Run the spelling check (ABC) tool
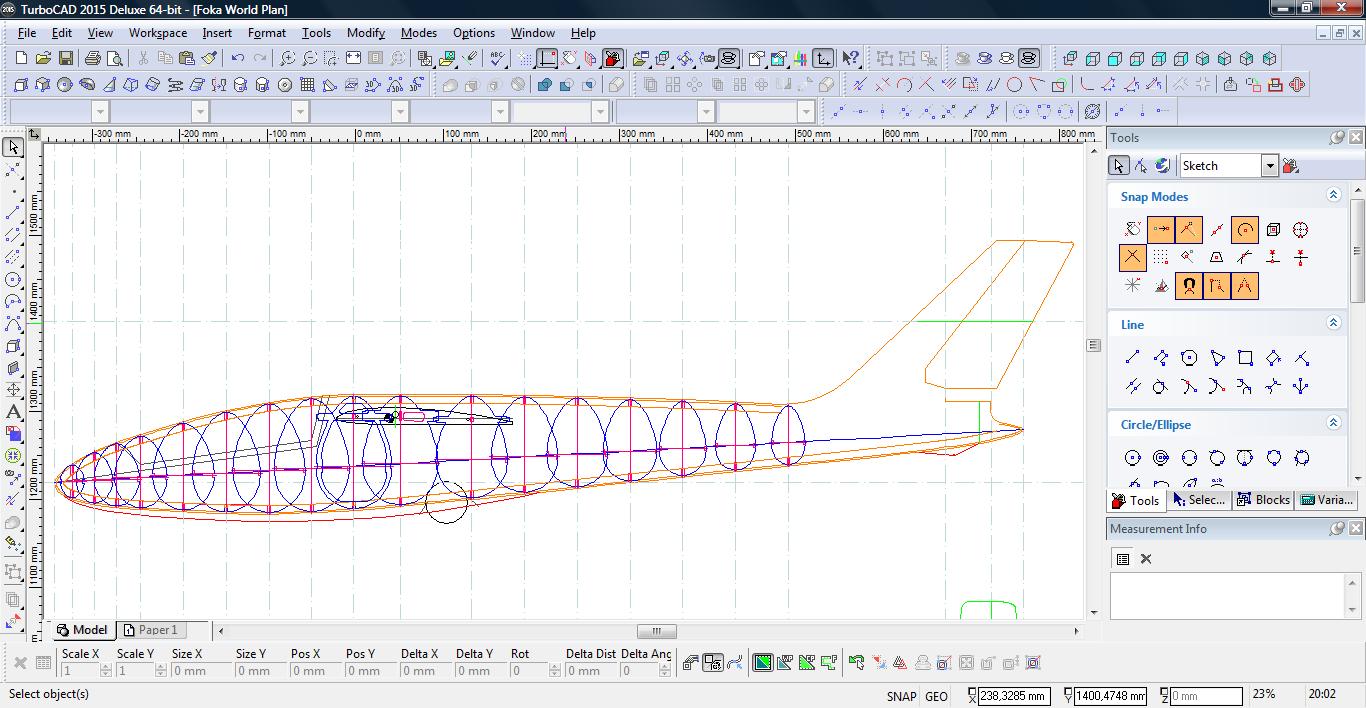This screenshot has height=708, width=1366. (x=495, y=59)
